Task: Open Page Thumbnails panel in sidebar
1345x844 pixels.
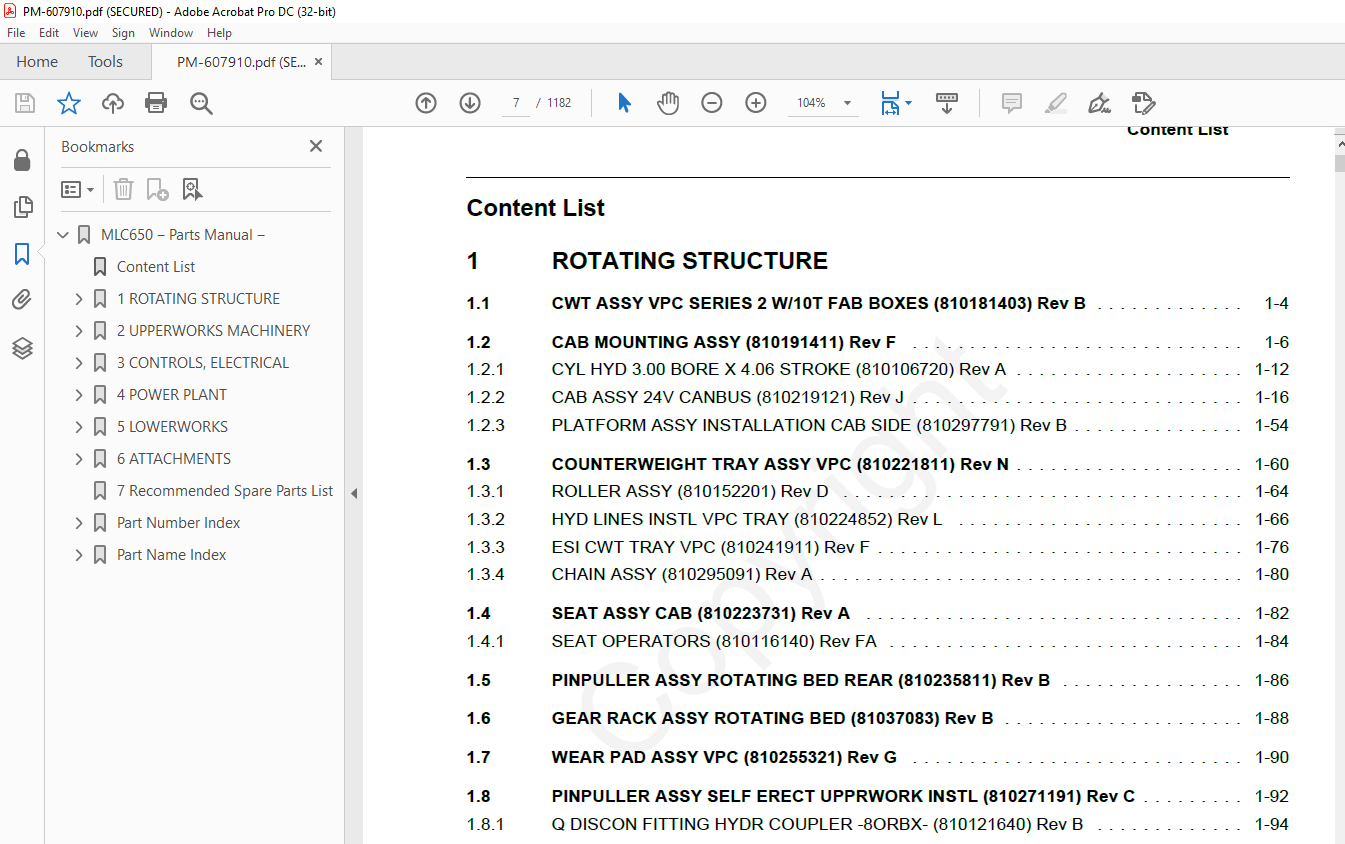Action: pyautogui.click(x=22, y=207)
